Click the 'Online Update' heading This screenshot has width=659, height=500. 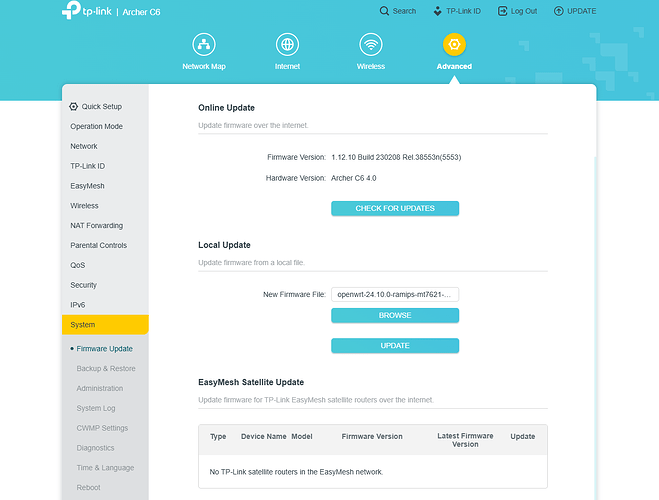[x=227, y=108]
